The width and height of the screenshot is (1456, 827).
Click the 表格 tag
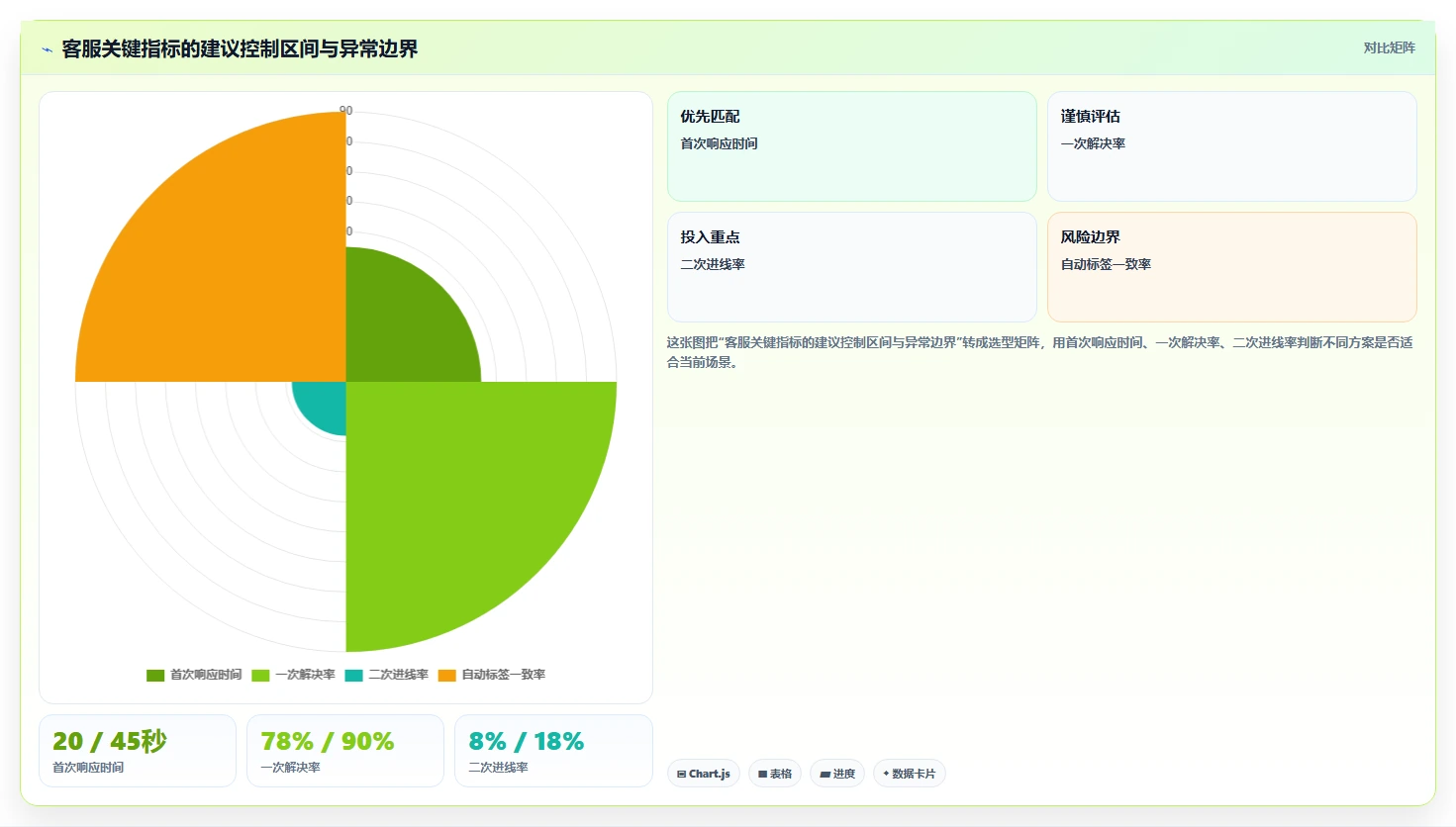pyautogui.click(x=775, y=774)
